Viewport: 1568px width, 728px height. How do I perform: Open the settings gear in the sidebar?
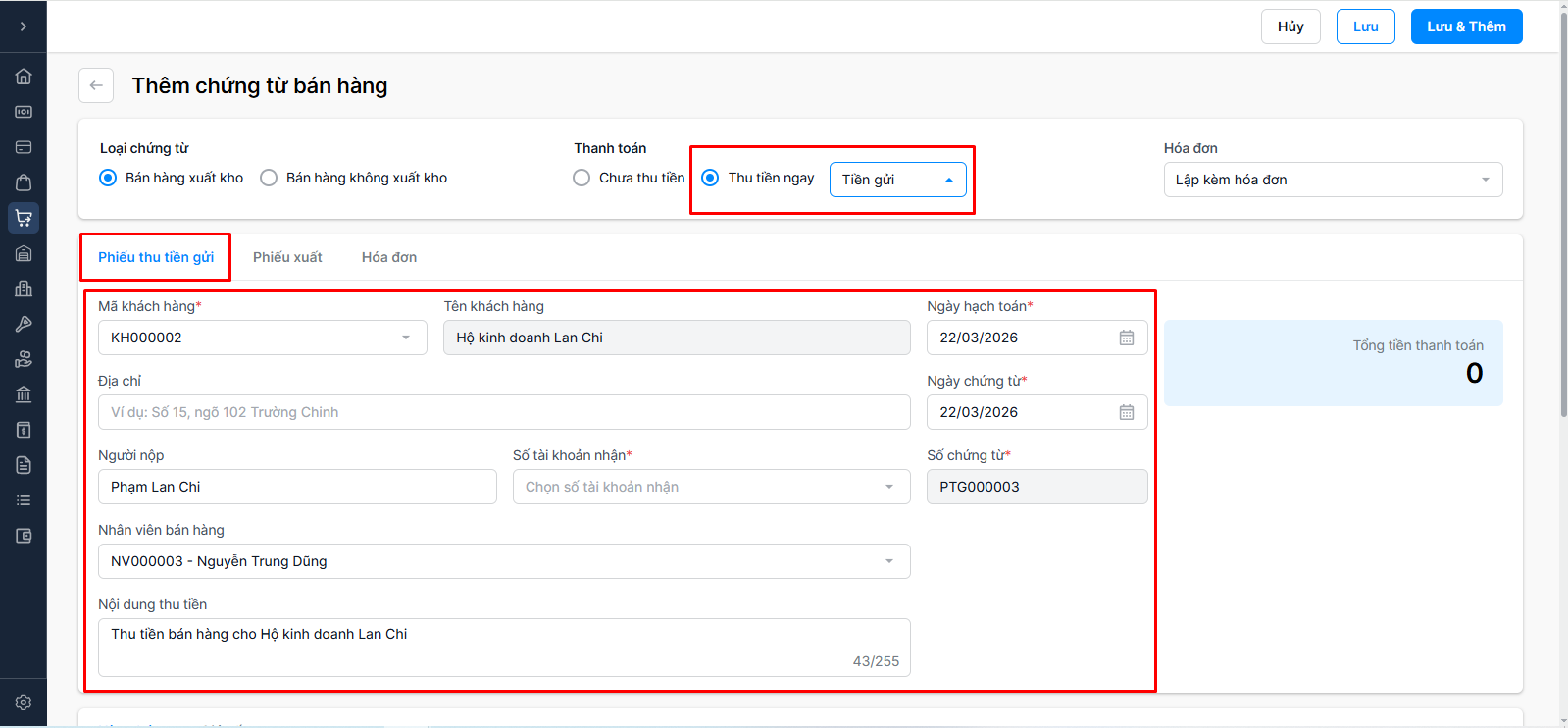(24, 702)
